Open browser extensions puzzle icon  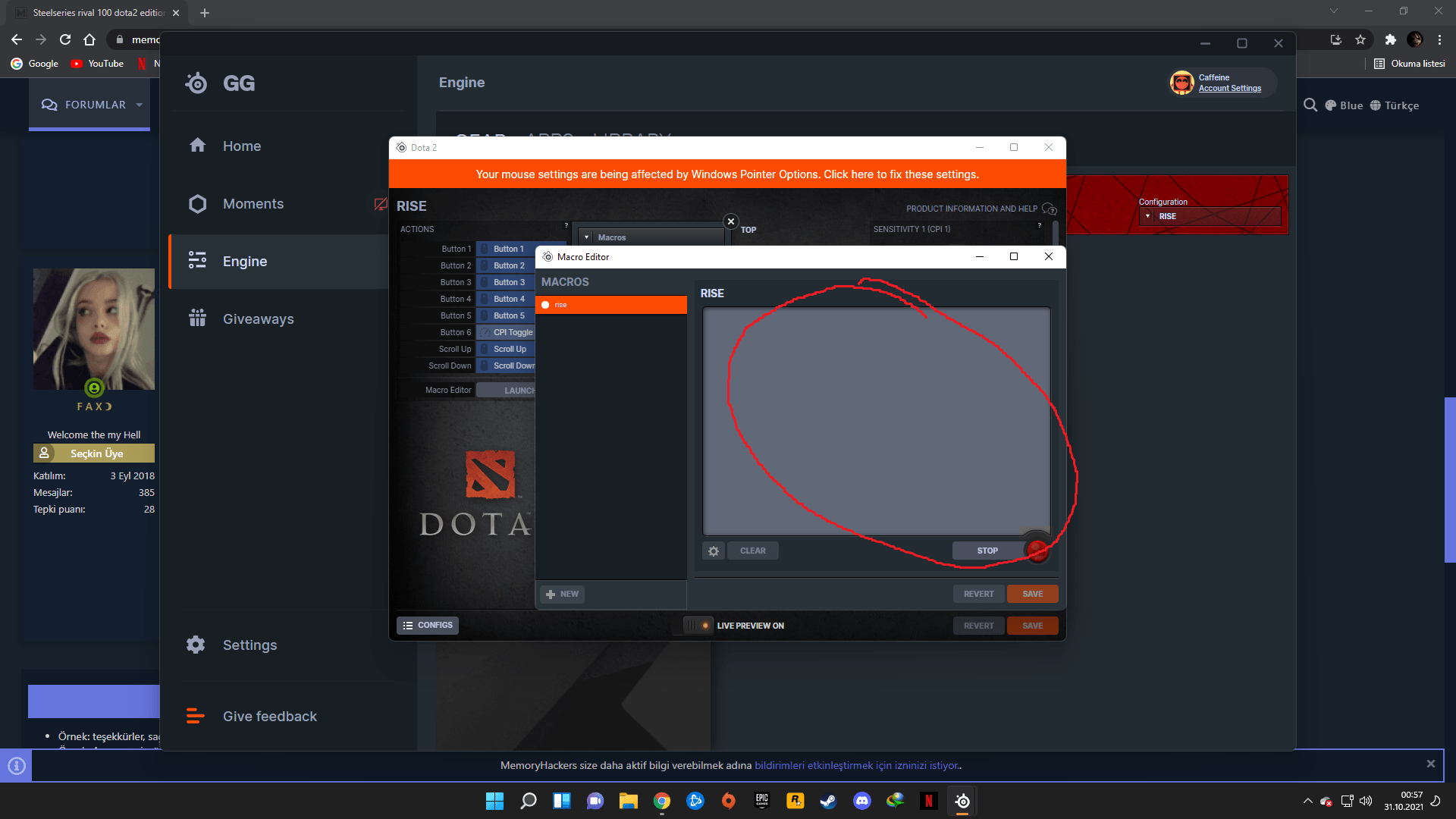coord(1390,39)
